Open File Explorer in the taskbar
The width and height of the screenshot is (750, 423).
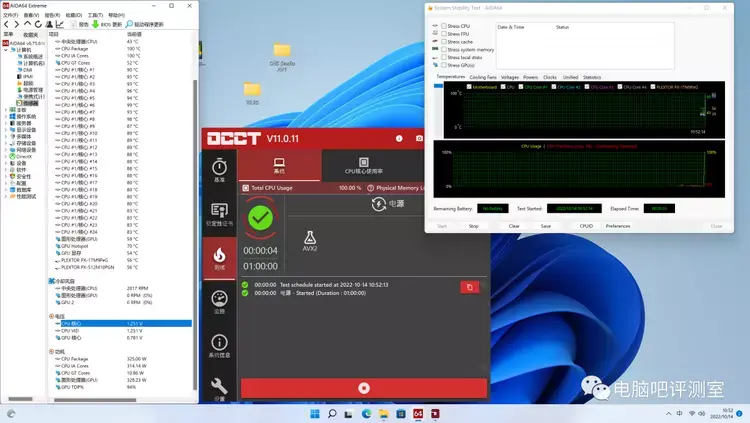tap(384, 414)
